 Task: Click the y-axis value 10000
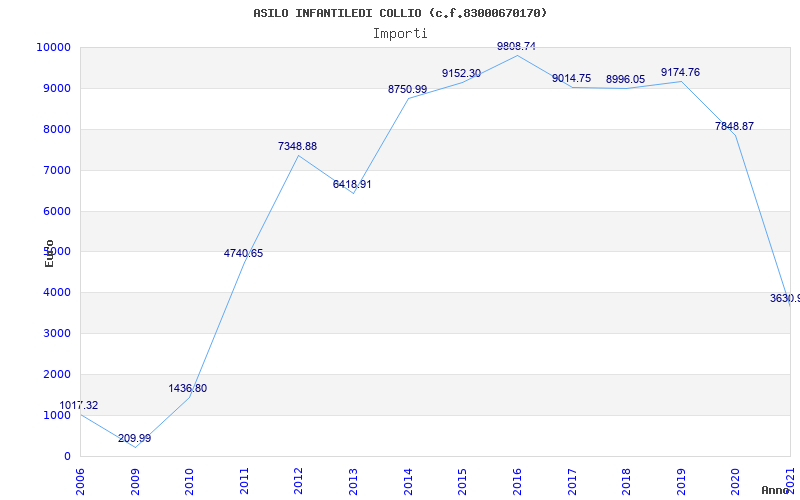[54, 48]
